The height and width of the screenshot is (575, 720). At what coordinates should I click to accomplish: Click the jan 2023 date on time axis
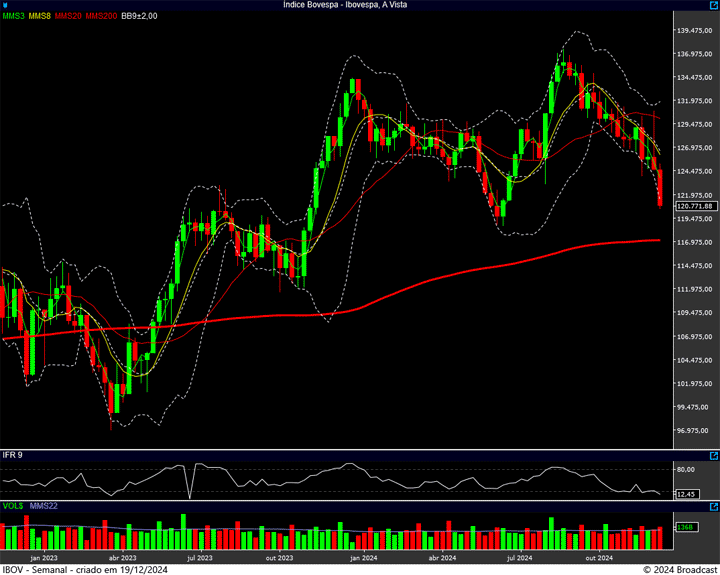[44, 557]
